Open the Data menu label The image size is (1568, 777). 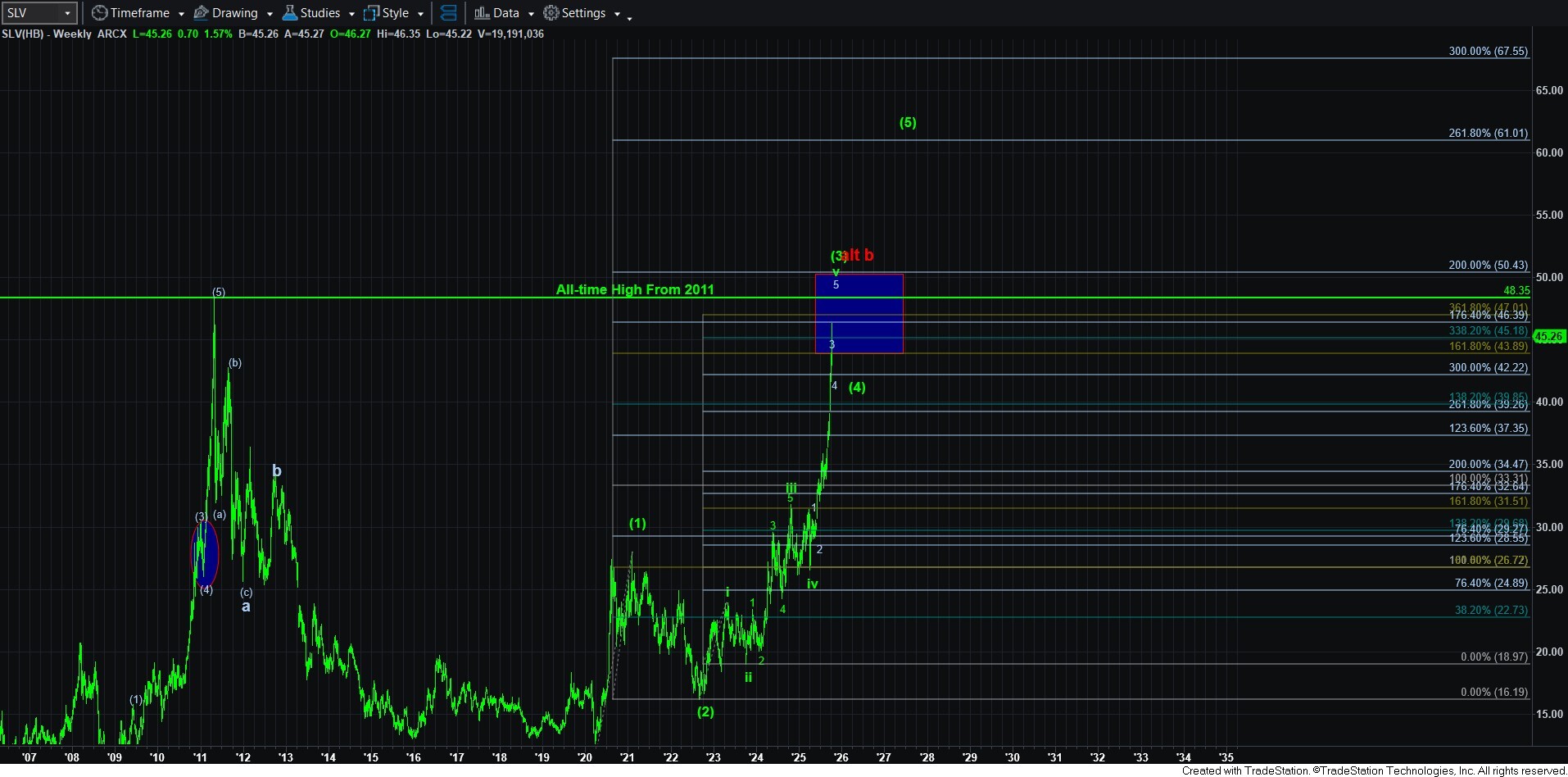coord(505,13)
